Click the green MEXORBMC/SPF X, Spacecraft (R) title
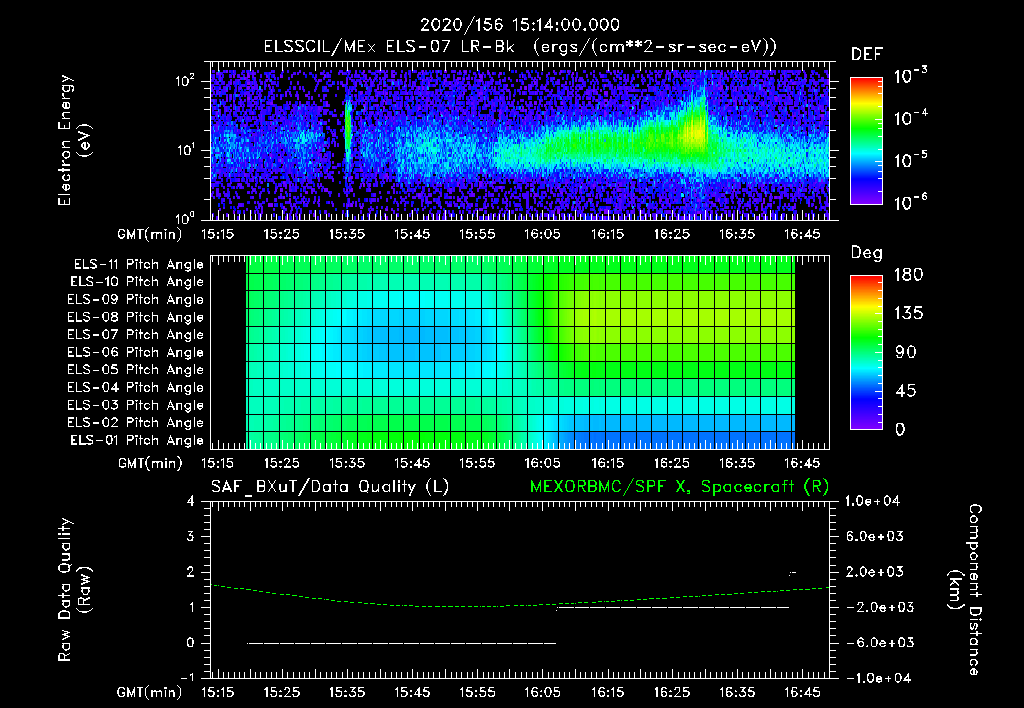 [x=679, y=487]
